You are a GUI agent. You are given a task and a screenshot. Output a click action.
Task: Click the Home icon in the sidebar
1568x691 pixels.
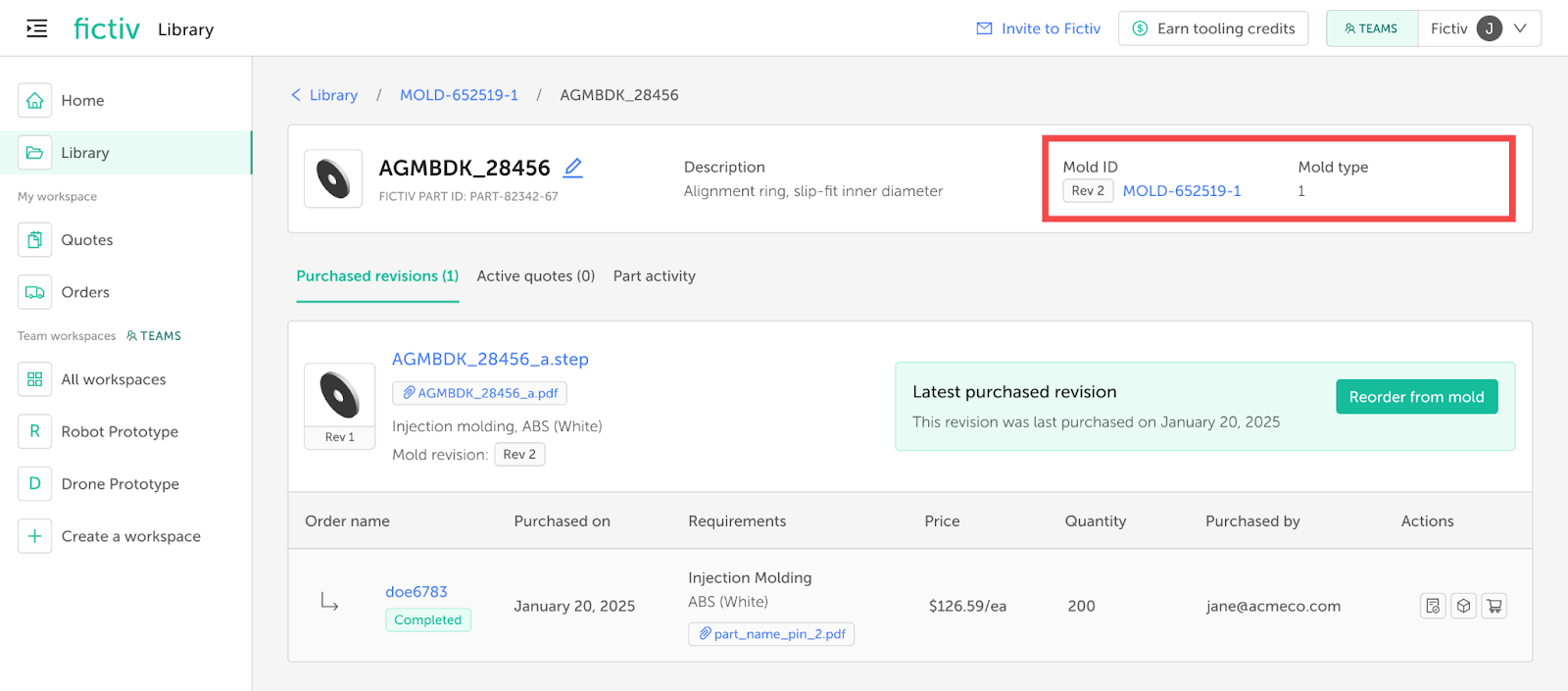pos(34,100)
